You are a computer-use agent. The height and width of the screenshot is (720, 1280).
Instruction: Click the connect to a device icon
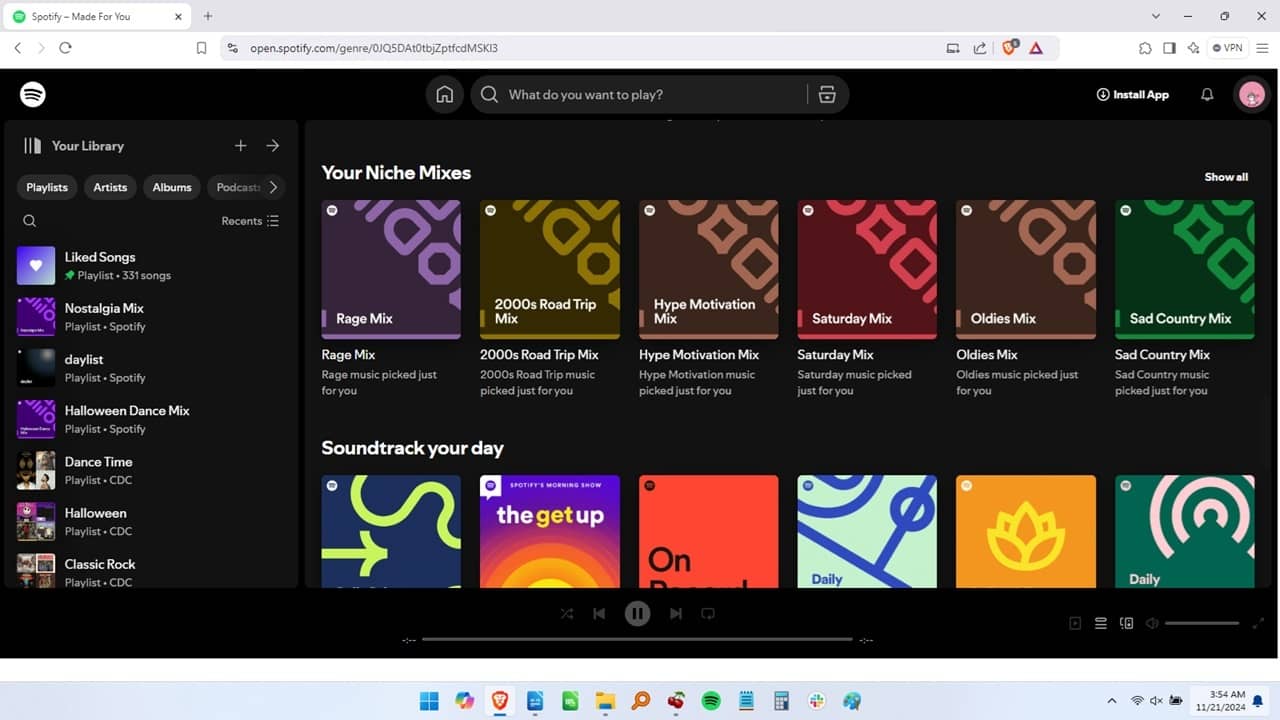1126,622
